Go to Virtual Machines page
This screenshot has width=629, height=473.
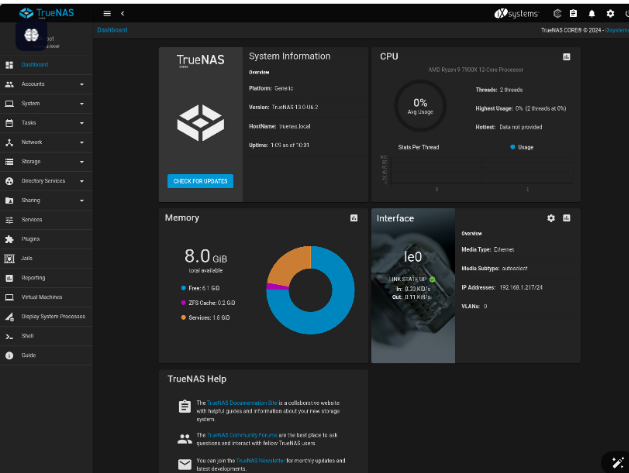click(42, 297)
